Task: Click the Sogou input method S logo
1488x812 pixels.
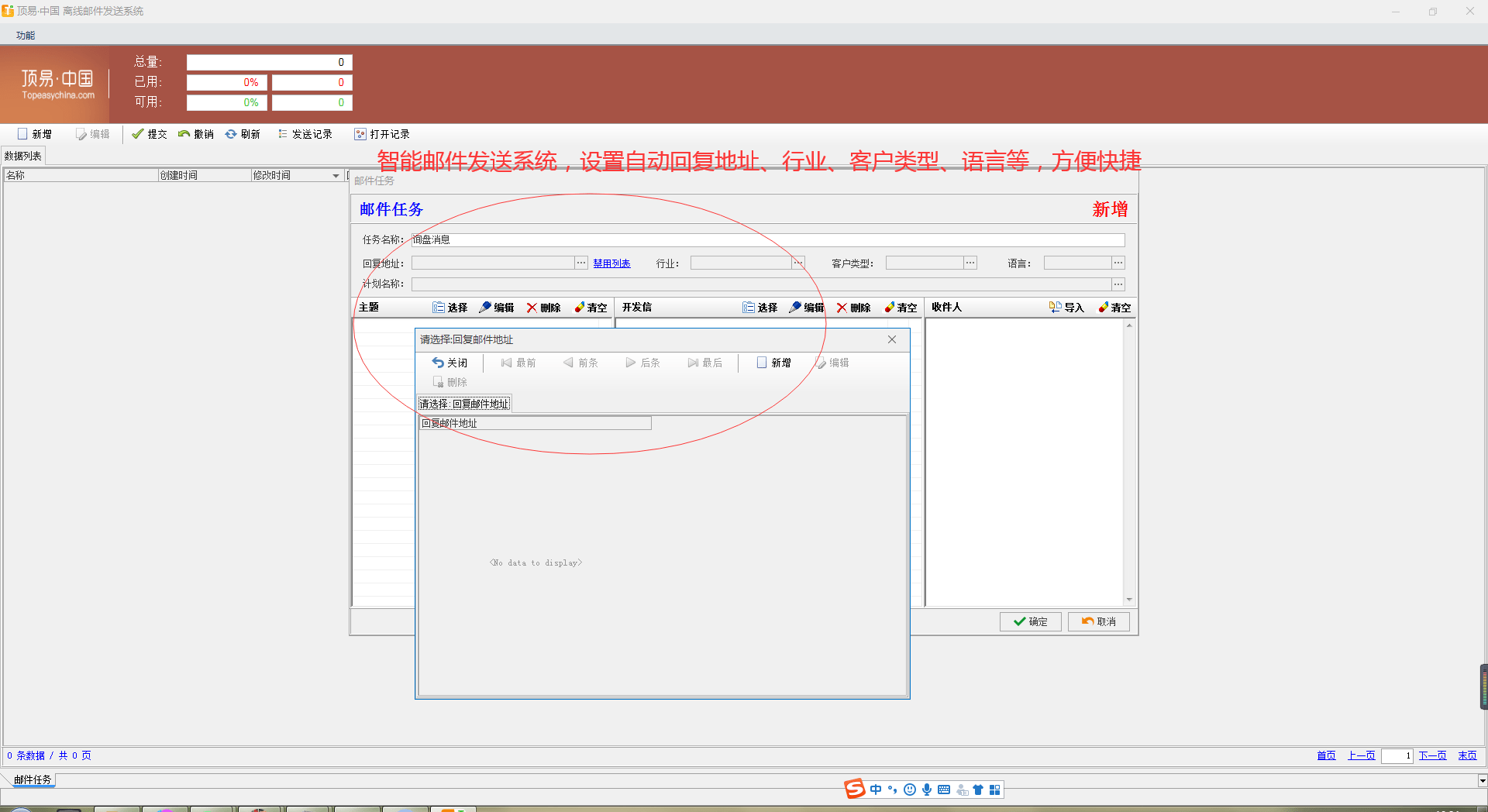Action: click(854, 789)
